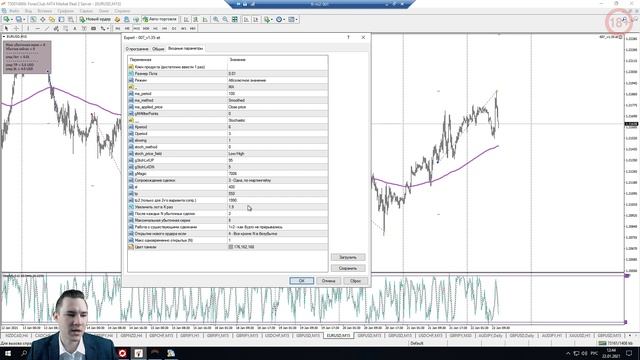The width and height of the screenshot is (640, 360).
Task: Open the Файл menu
Action: click(x=14, y=11)
